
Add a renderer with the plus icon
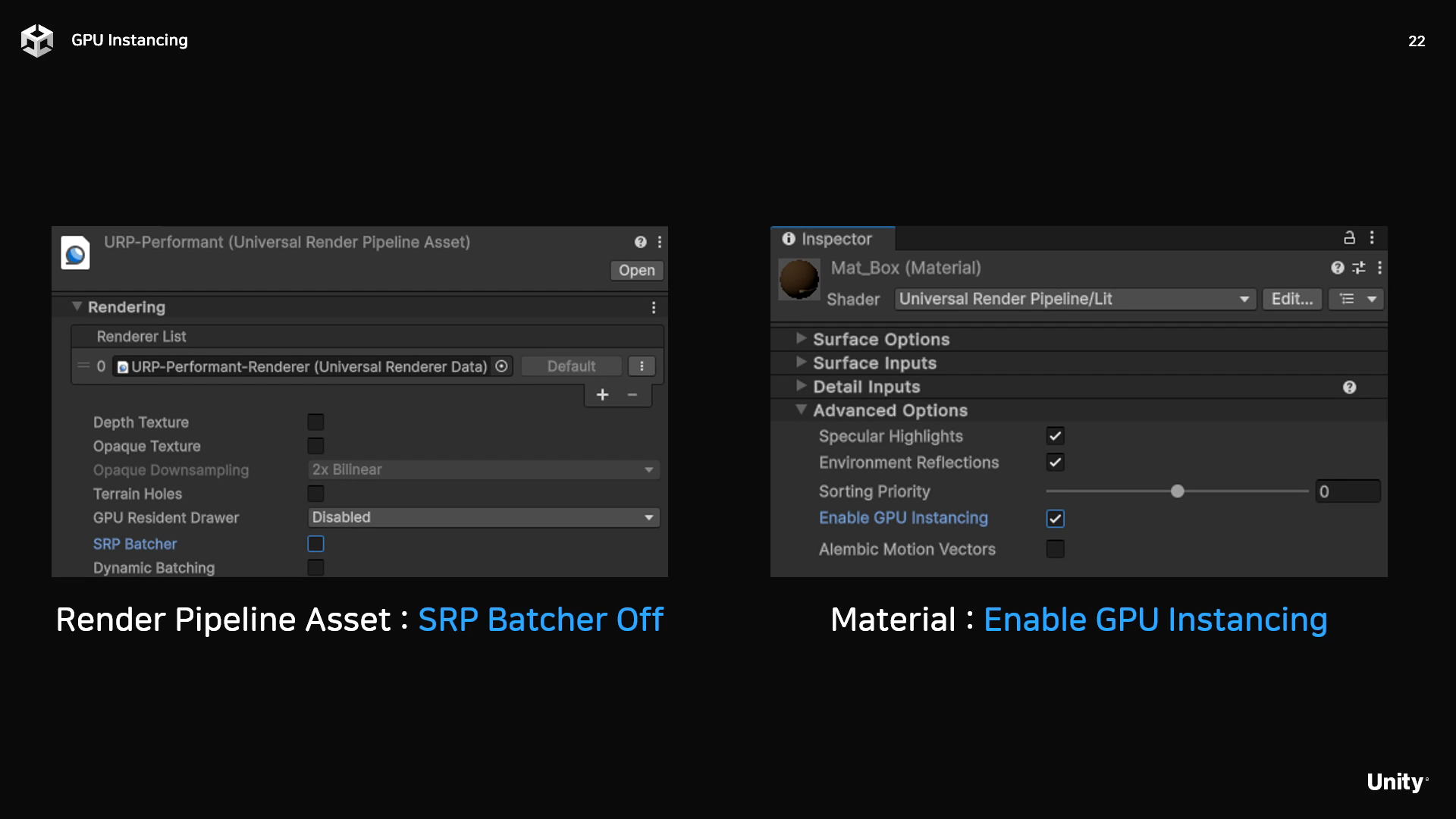point(602,394)
